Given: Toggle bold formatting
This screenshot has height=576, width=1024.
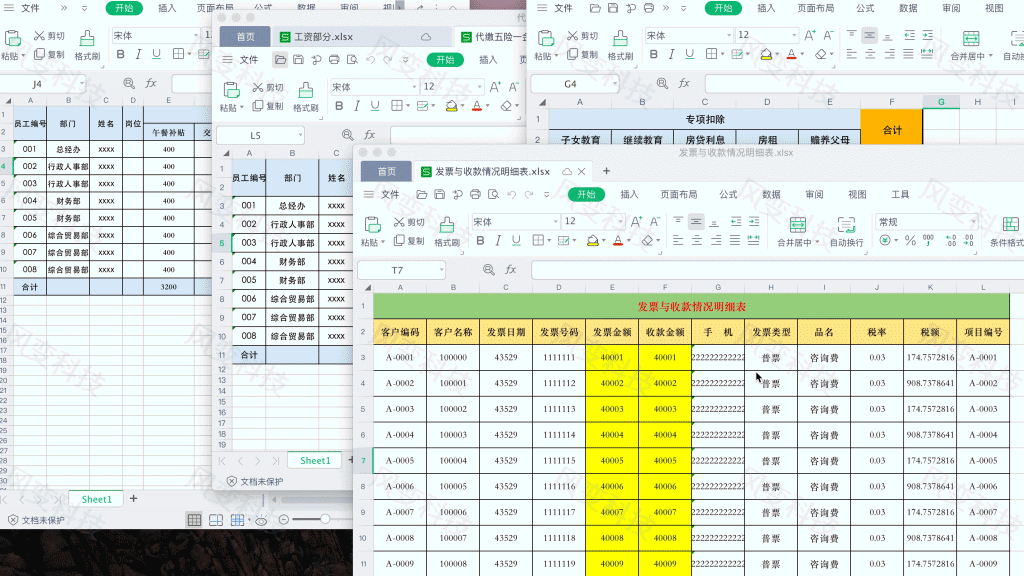Looking at the screenshot, I should [x=480, y=240].
